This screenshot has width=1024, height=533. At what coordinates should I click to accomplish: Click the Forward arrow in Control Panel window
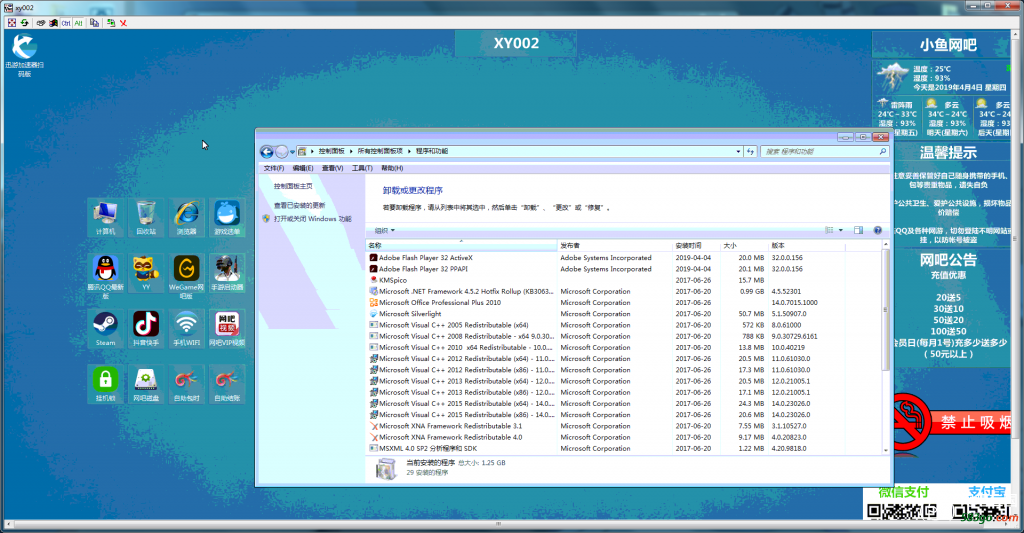(281, 152)
